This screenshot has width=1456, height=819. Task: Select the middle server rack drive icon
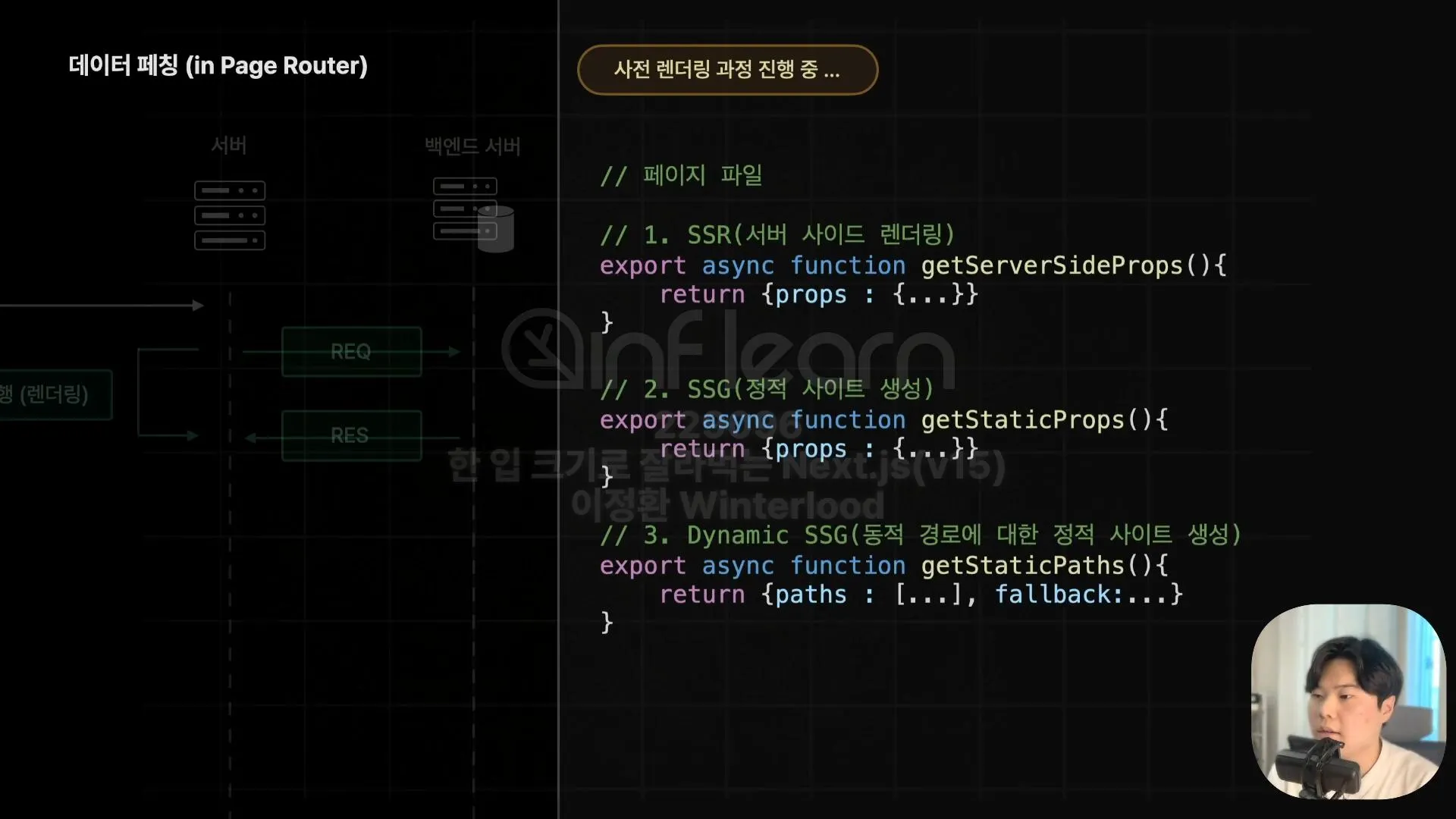click(230, 215)
